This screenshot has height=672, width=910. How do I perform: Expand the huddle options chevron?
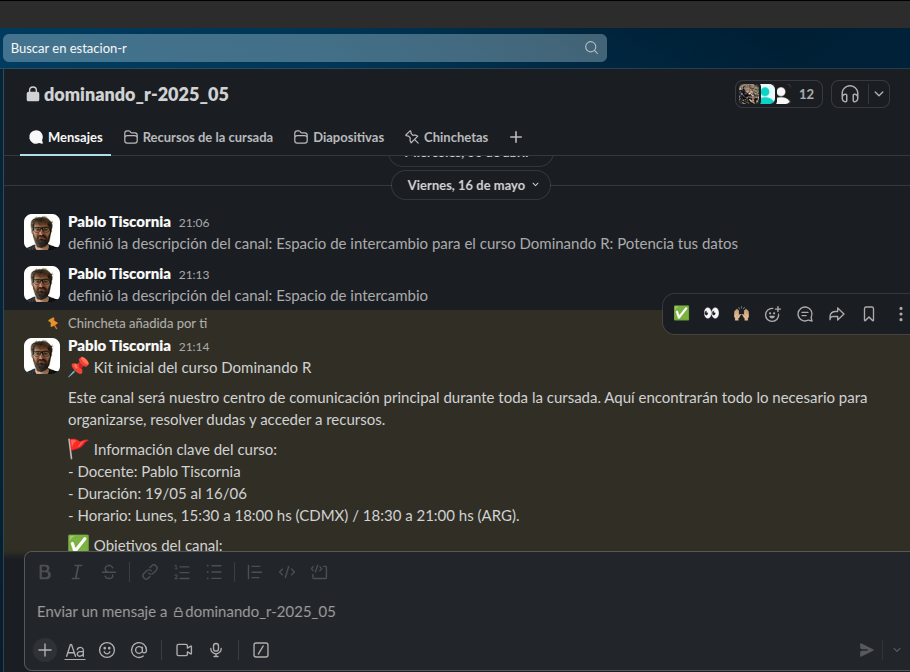878,95
